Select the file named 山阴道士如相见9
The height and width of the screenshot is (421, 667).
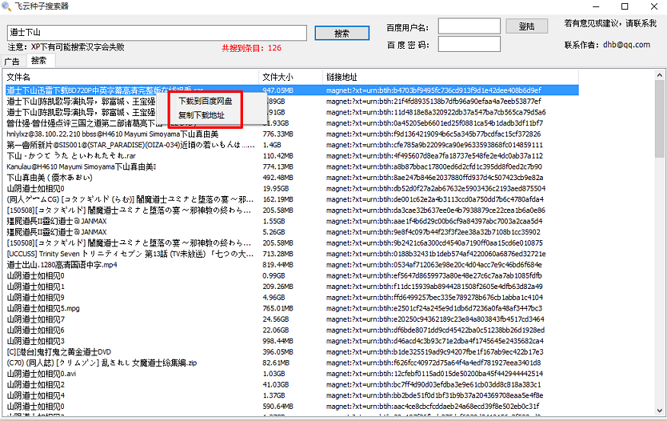pos(35,297)
